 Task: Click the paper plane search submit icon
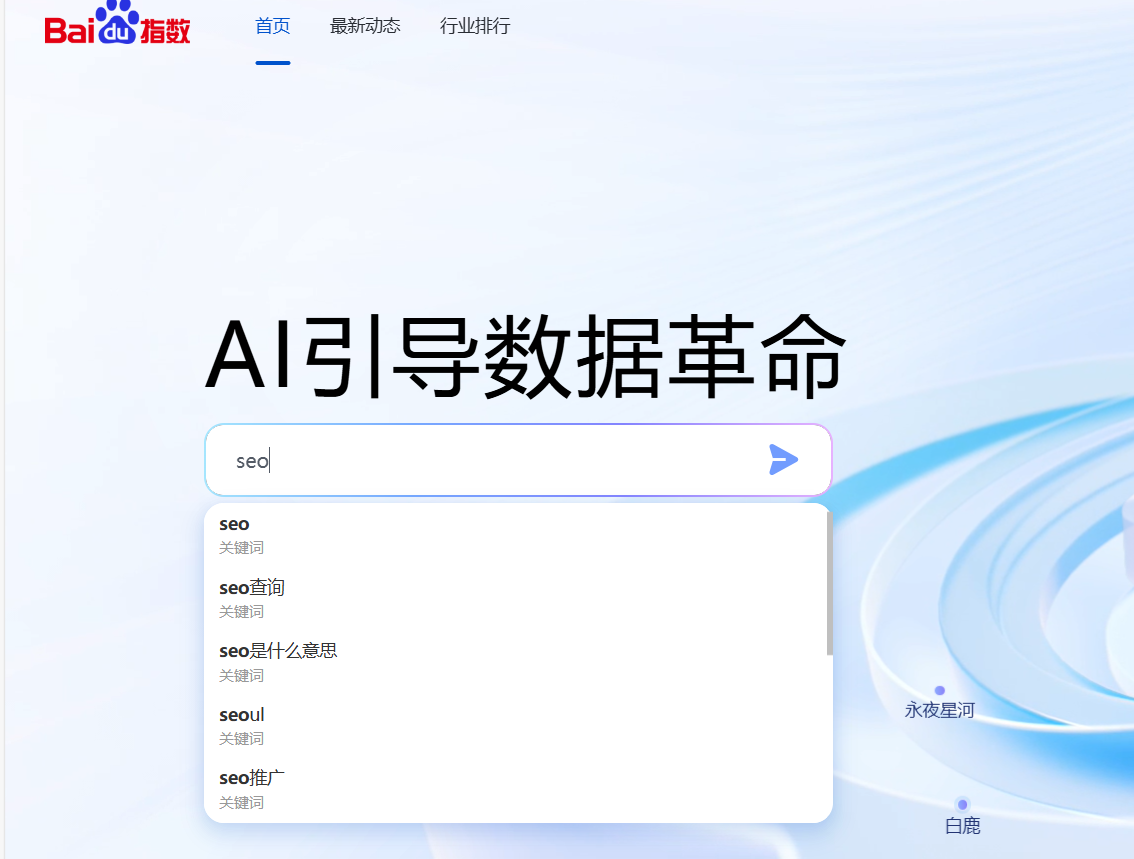pos(784,459)
